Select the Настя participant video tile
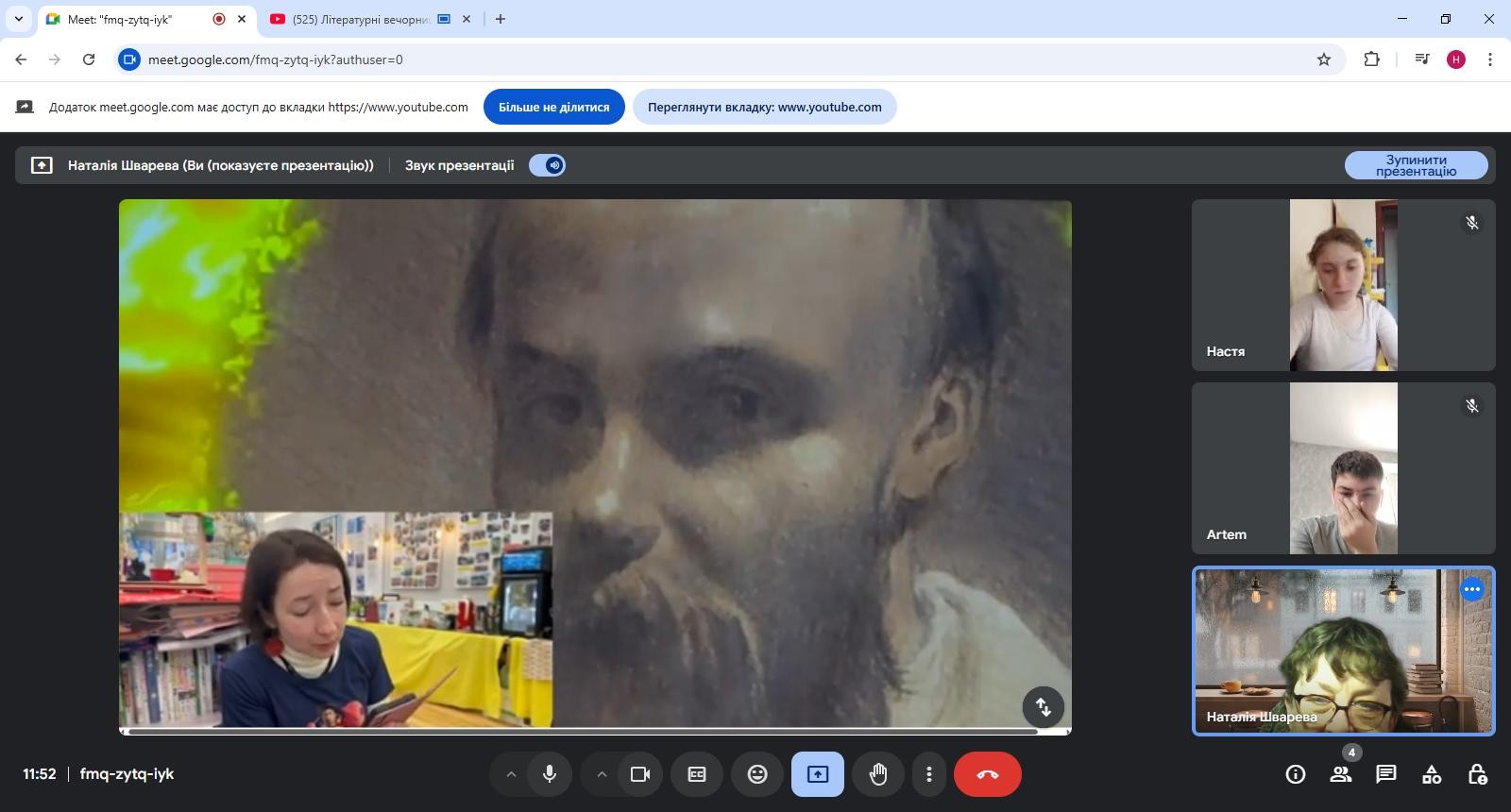1511x812 pixels. [x=1344, y=285]
